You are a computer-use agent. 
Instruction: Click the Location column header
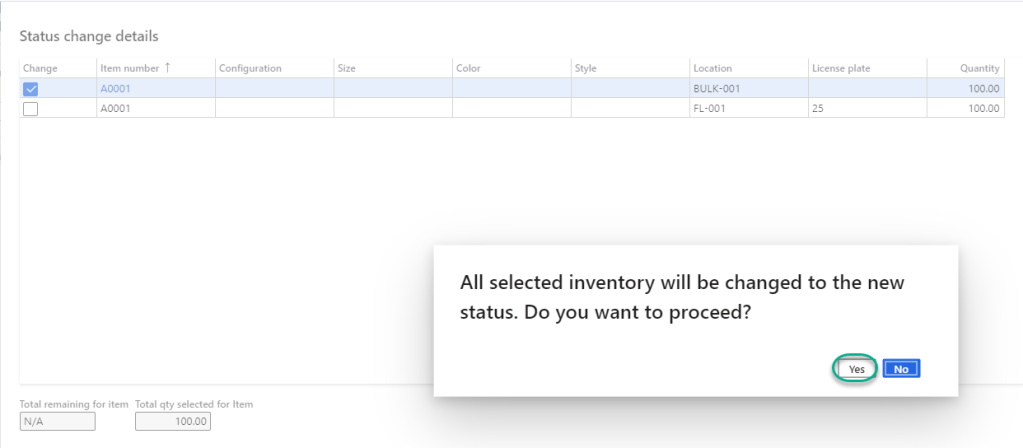click(712, 68)
